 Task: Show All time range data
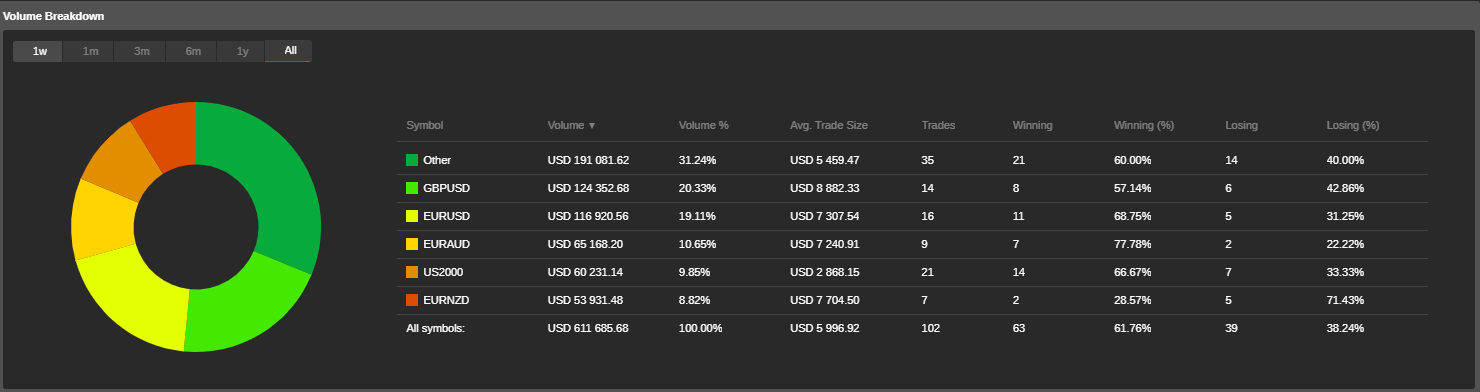(290, 51)
